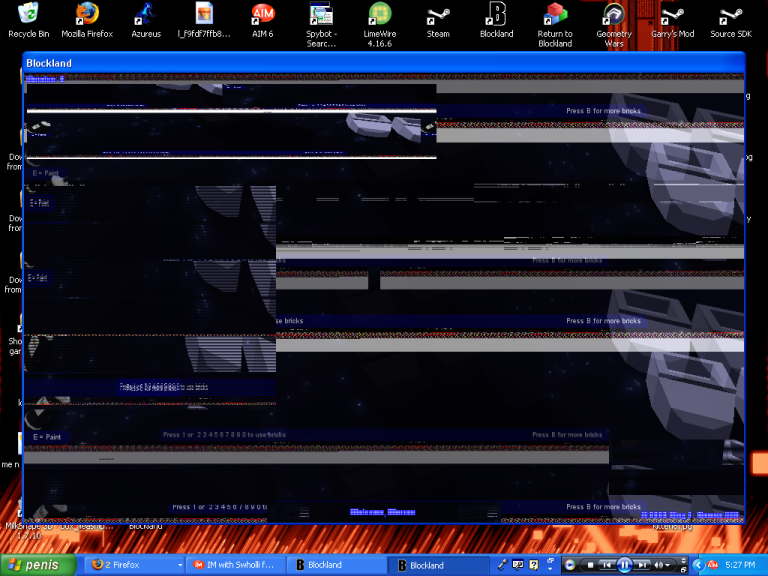
Task: Open AIM 6 desktop shortcut
Action: tap(263, 21)
